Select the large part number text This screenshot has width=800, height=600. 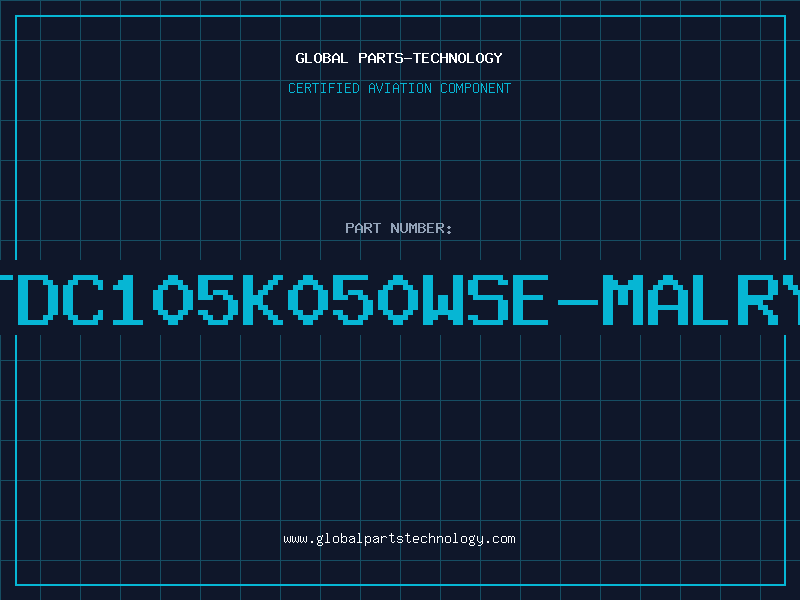[x=400, y=299]
